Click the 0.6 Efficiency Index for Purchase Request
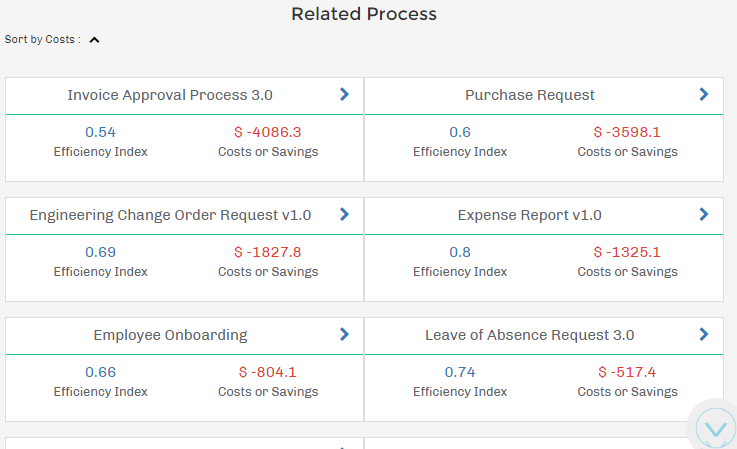The height and width of the screenshot is (449, 737). [x=460, y=132]
